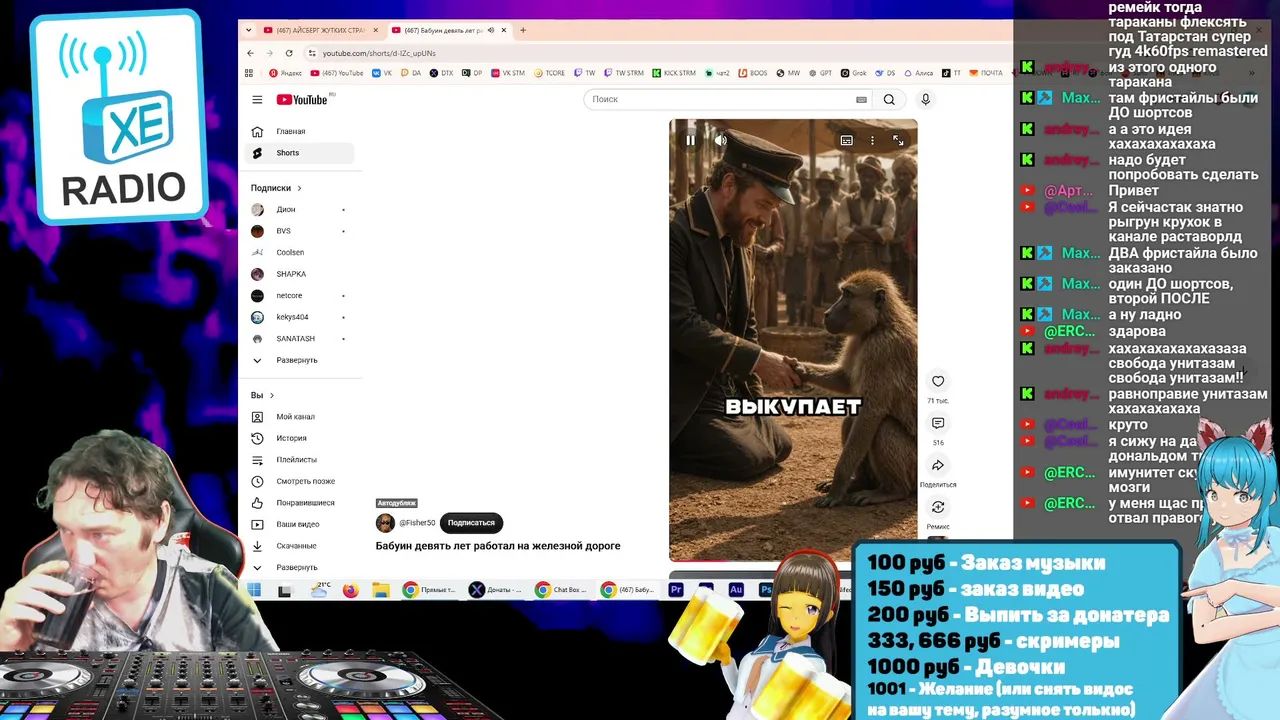This screenshot has height=720, width=1280.
Task: Open the Chrome tab search dropdown
Action: tap(249, 30)
